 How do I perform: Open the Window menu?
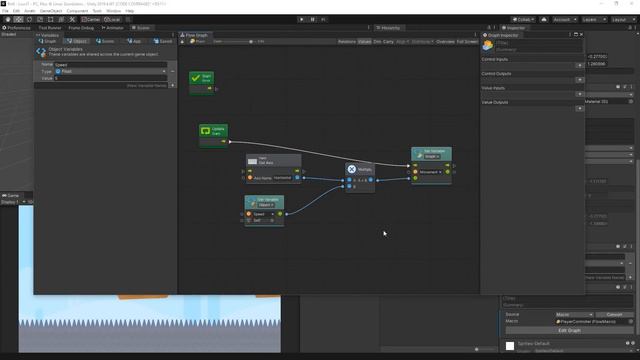pos(113,11)
